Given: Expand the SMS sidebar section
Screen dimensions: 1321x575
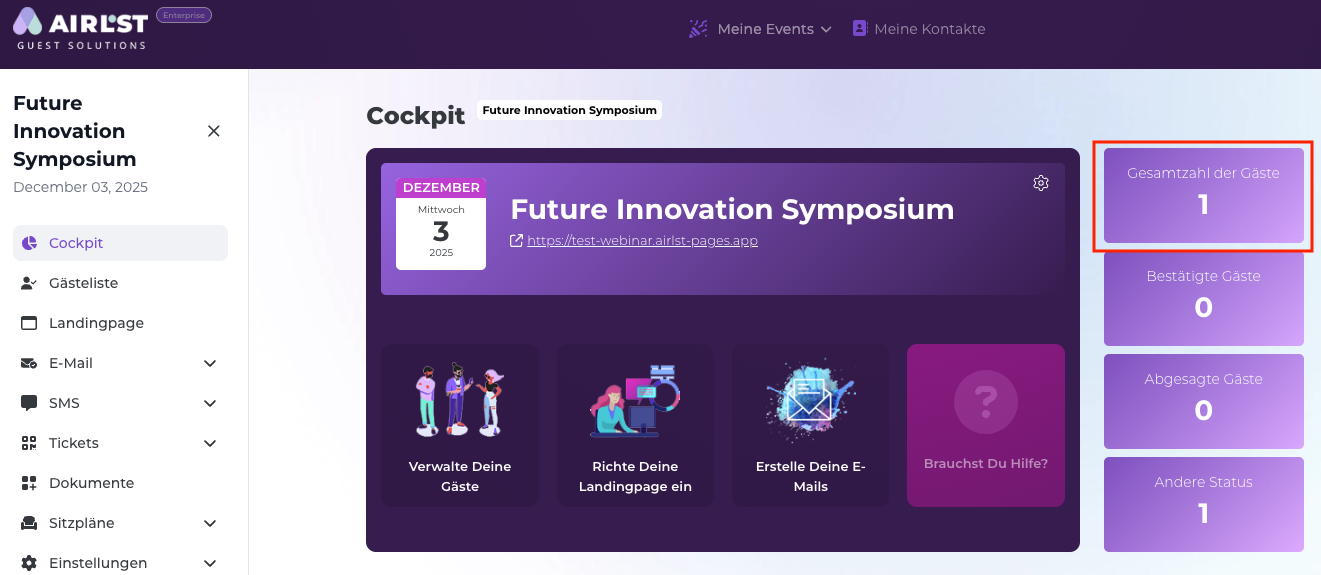Looking at the screenshot, I should point(210,403).
